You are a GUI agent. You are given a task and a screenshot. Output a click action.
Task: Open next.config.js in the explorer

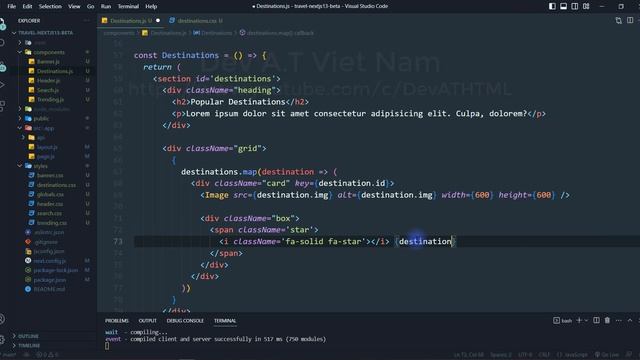pyautogui.click(x=49, y=260)
